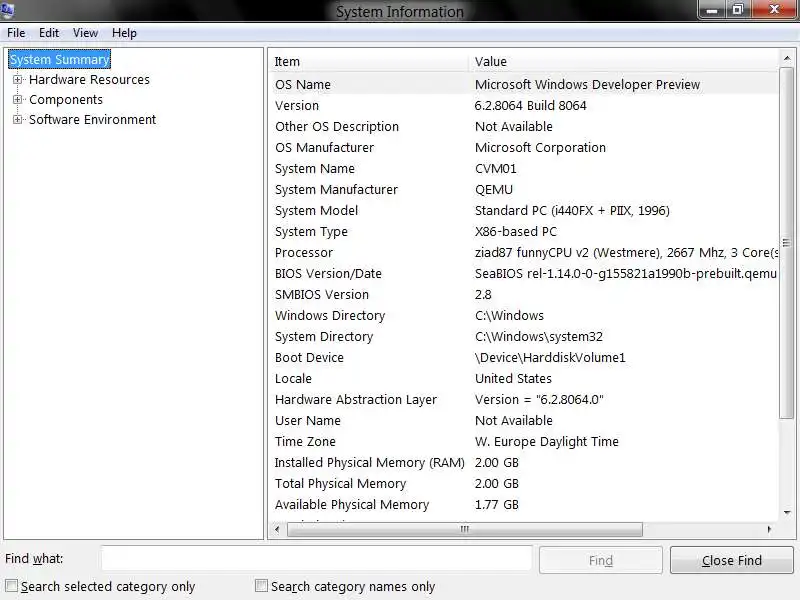The height and width of the screenshot is (600, 800).
Task: Click the Item column header
Action: click(367, 62)
